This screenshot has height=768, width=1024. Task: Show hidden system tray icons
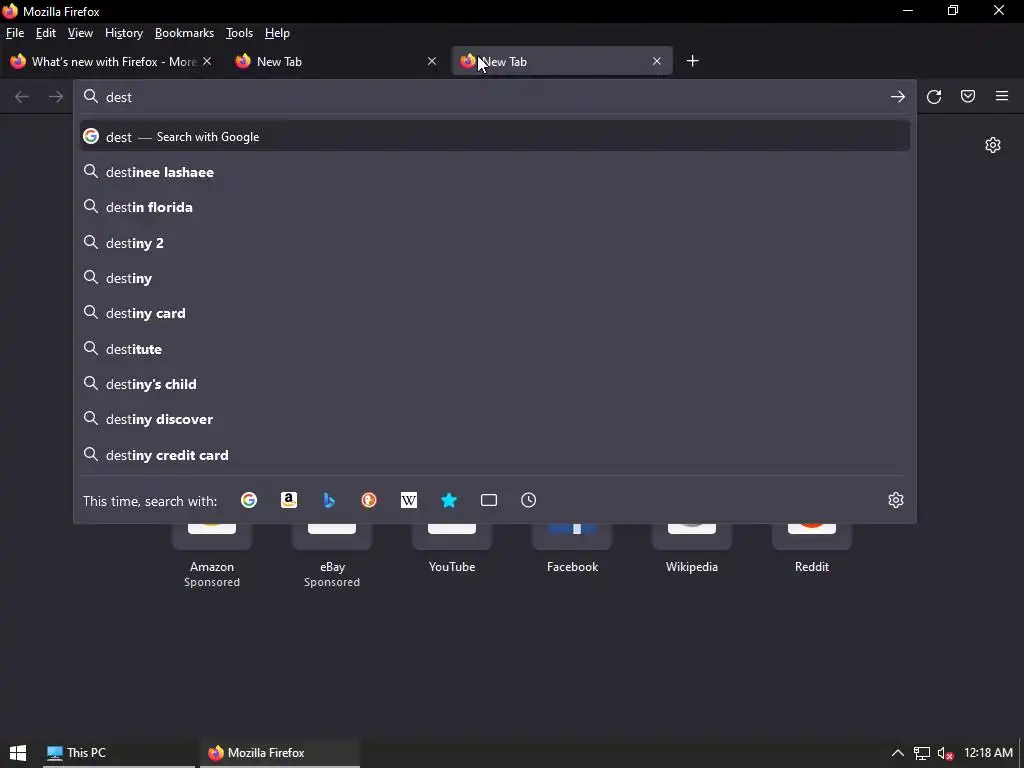(898, 753)
